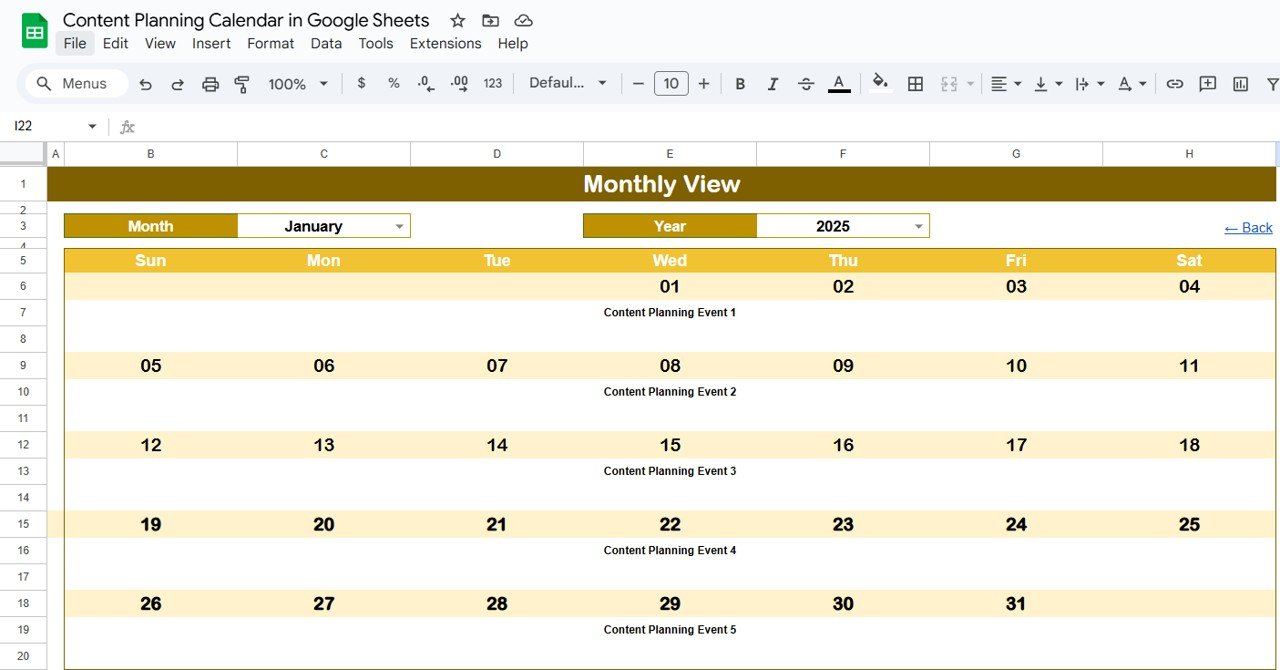Toggle bold formatting

pos(740,84)
